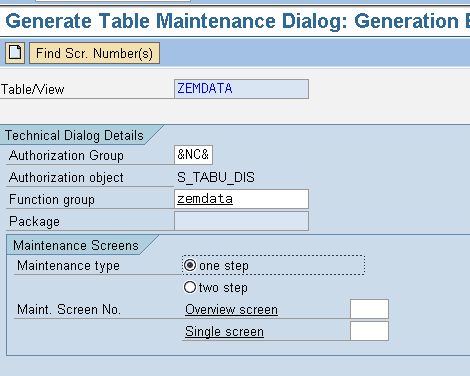Click the Find Scr. Number(s) button
The width and height of the screenshot is (470, 376).
[94, 53]
